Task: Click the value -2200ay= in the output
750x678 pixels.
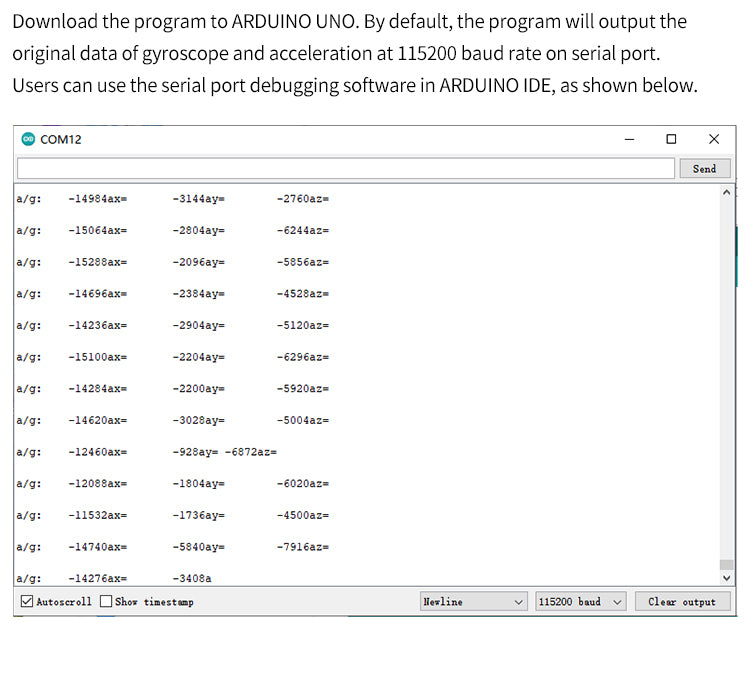Action: pos(199,389)
